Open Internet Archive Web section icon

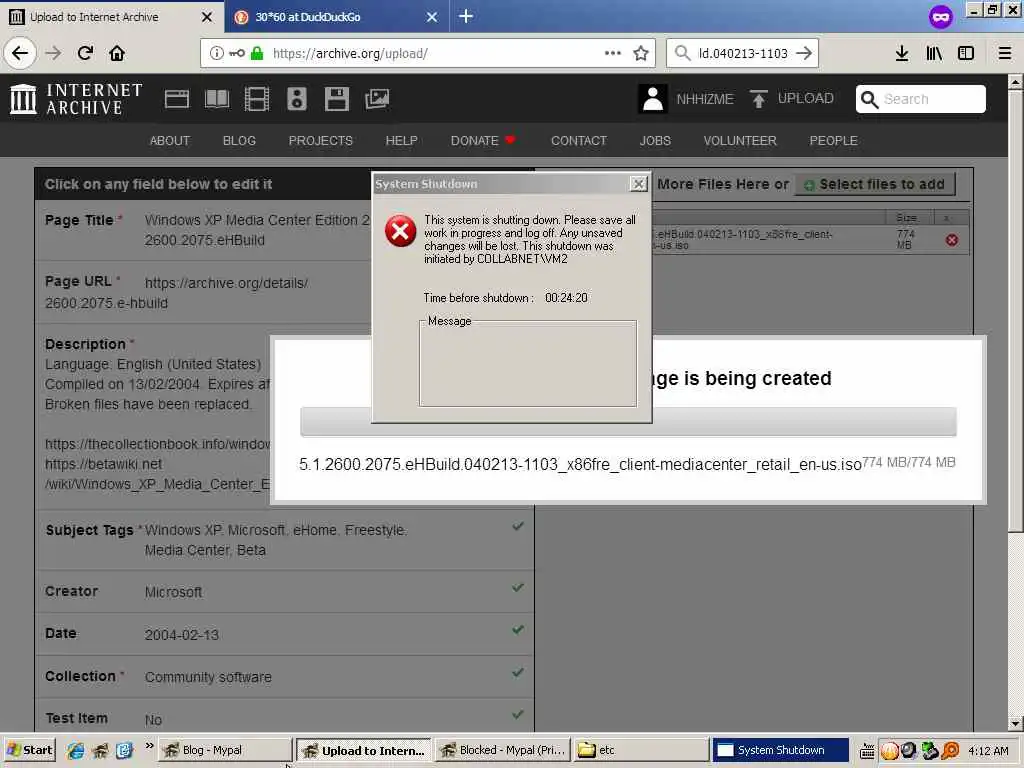[176, 99]
